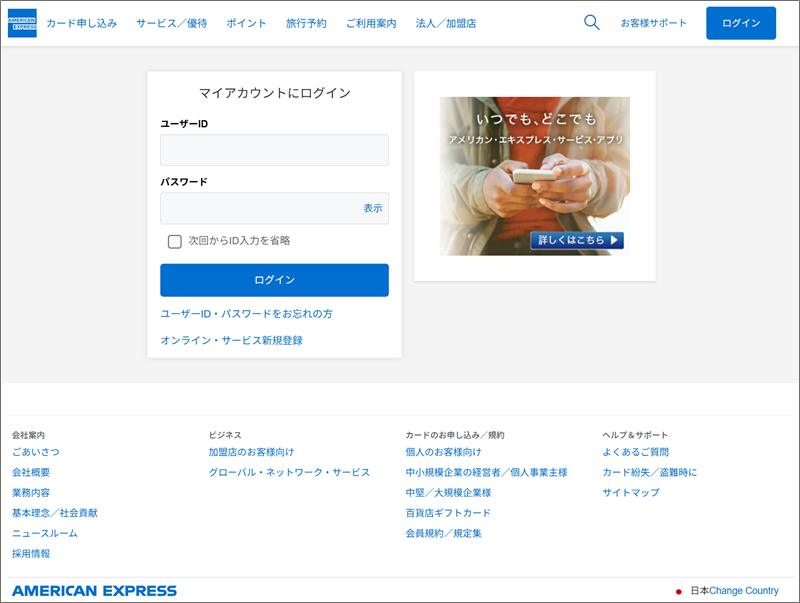Viewport: 800px width, 603px height.
Task: Show password using 表示 toggle
Action: coord(372,208)
